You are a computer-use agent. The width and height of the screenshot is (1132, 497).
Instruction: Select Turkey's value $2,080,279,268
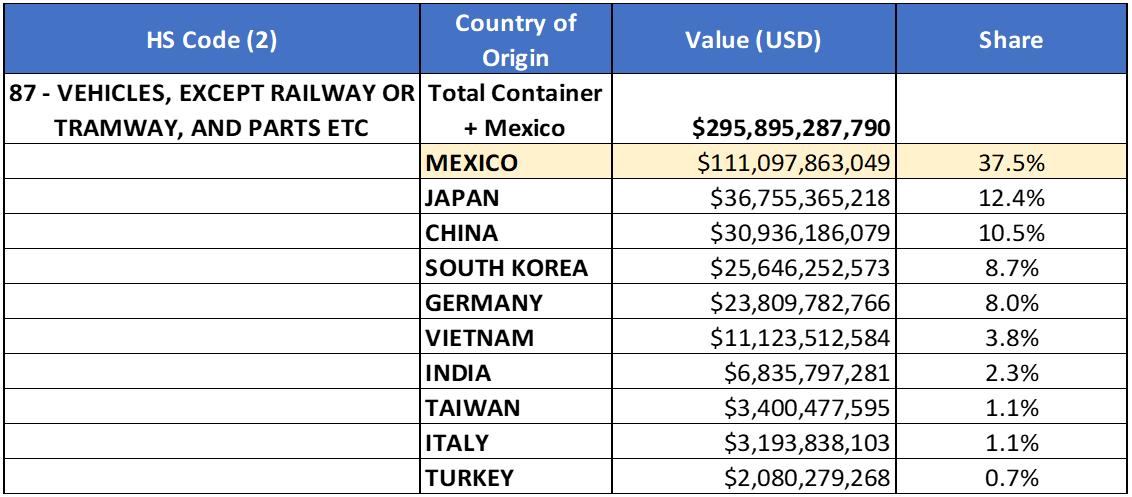(799, 478)
